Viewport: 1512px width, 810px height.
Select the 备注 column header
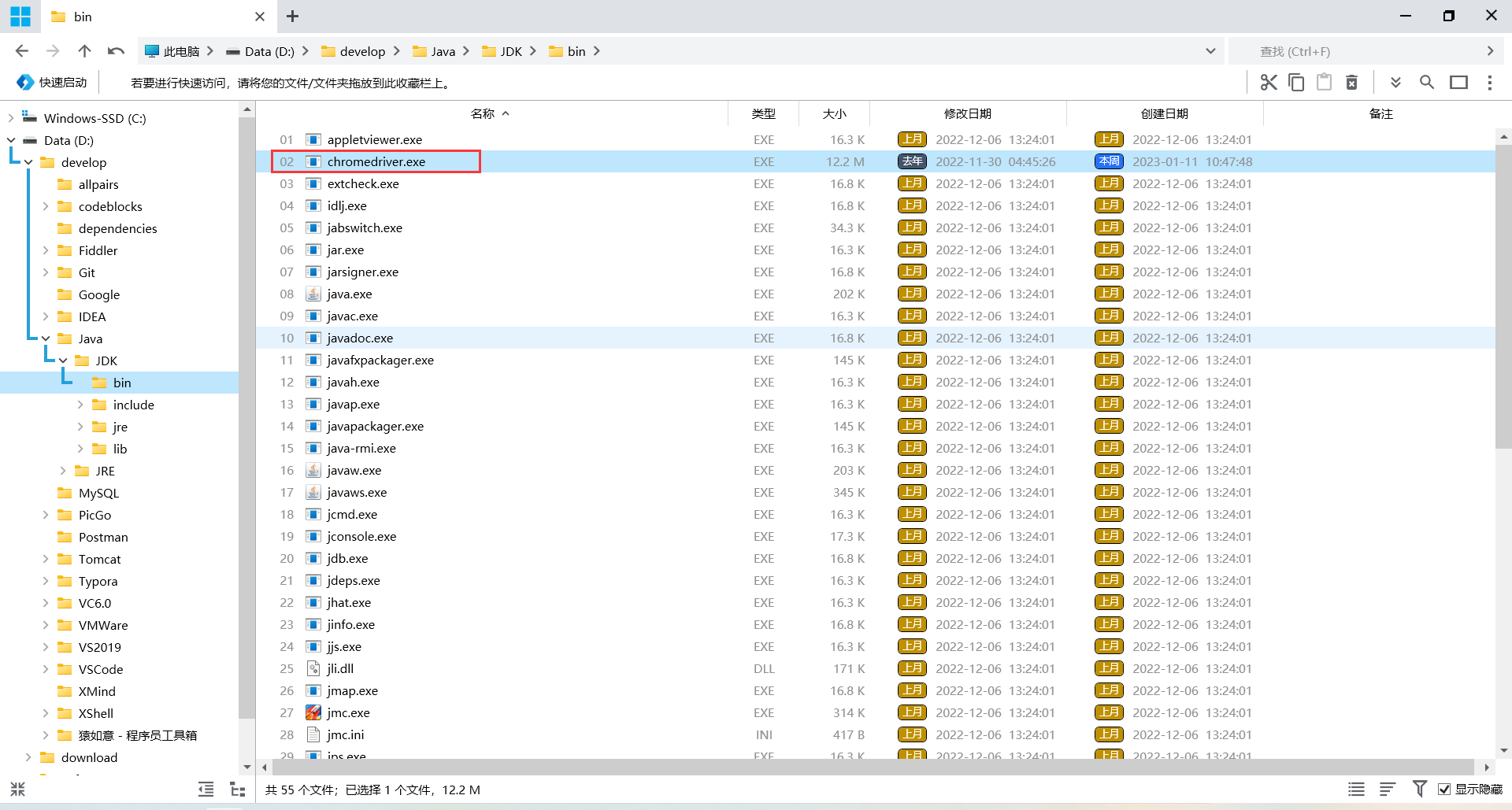point(1380,113)
